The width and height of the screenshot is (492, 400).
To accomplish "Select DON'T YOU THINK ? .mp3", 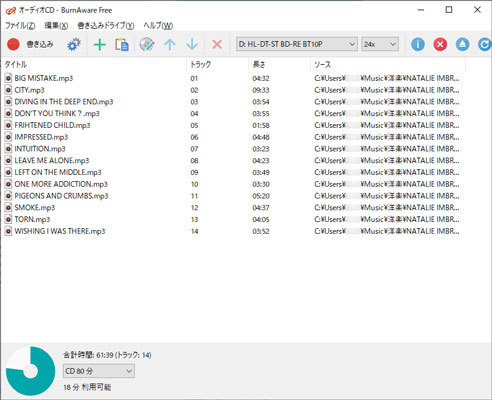I will 57,113.
